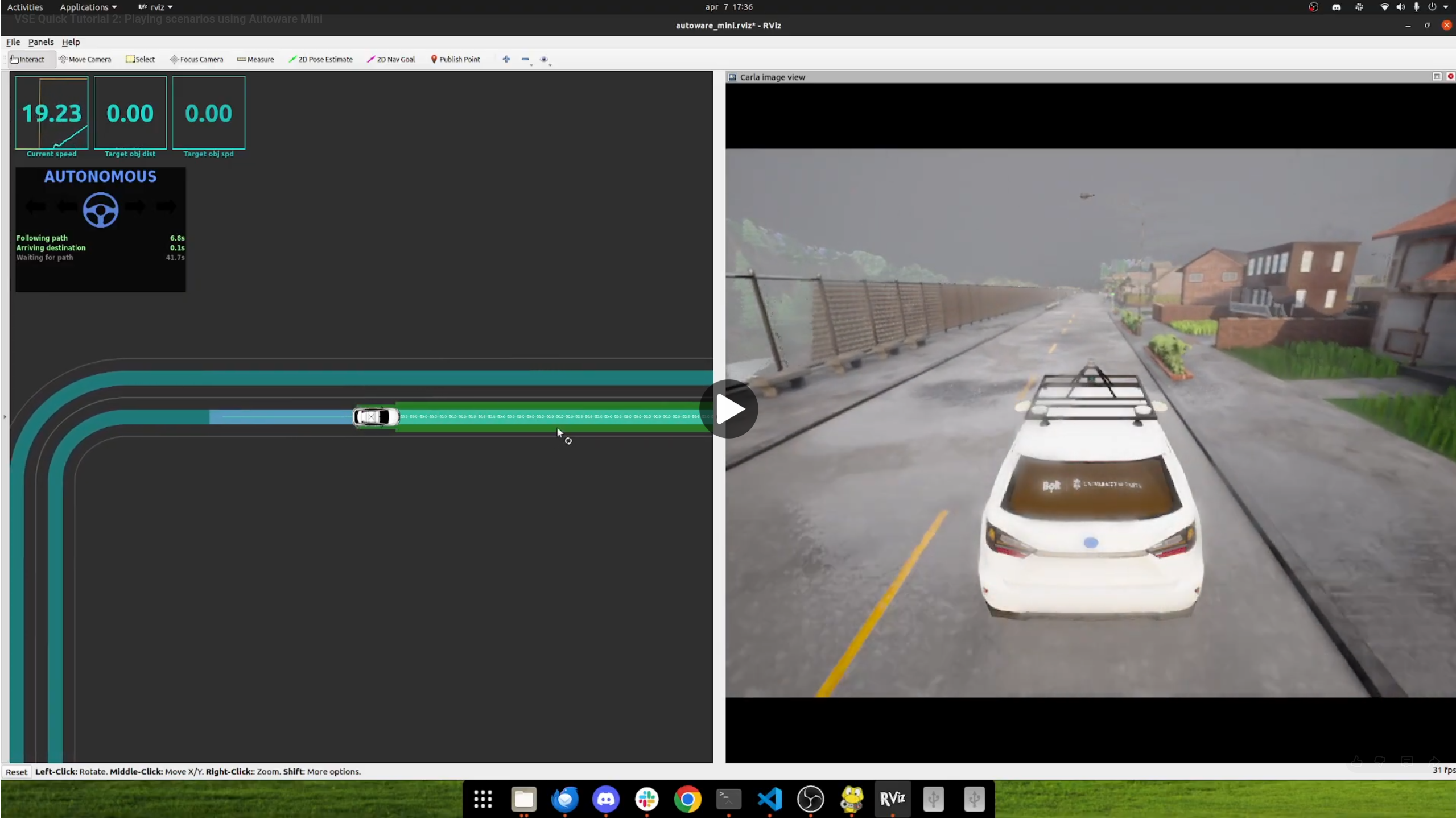Open the Applications menu in top bar
Image resolution: width=1456 pixels, height=819 pixels.
coord(88,7)
